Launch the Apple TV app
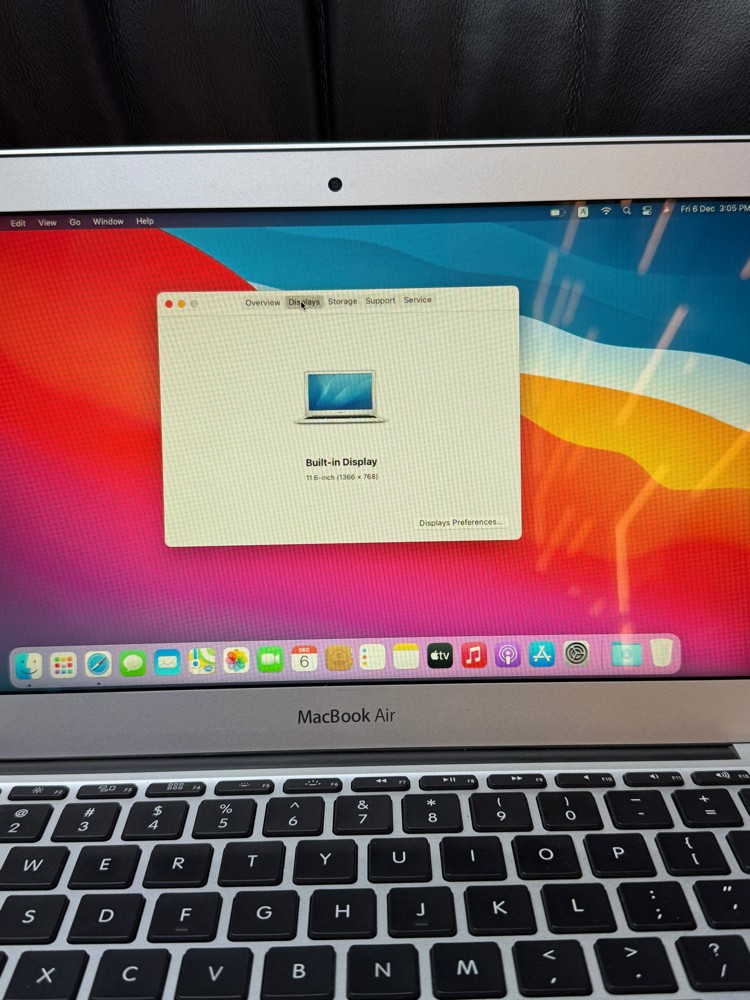Viewport: 750px width, 1000px height. click(440, 656)
